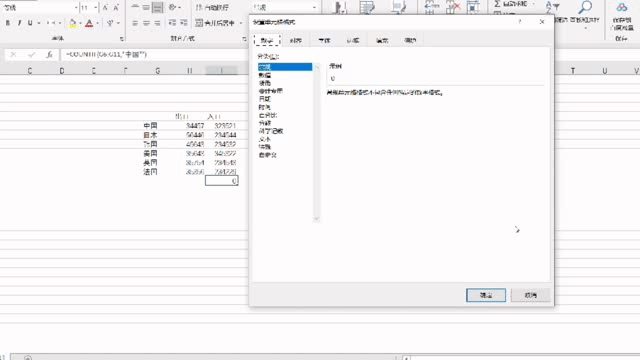Open Insert Function fx dialog

pos(49,54)
